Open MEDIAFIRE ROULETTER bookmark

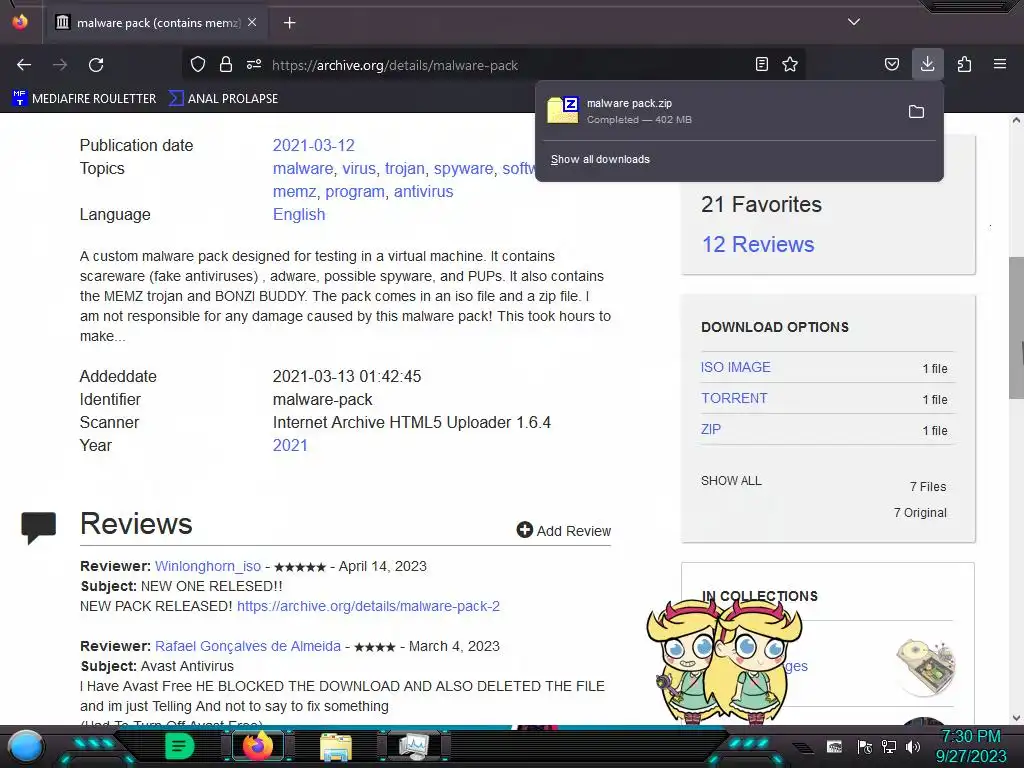coord(84,99)
